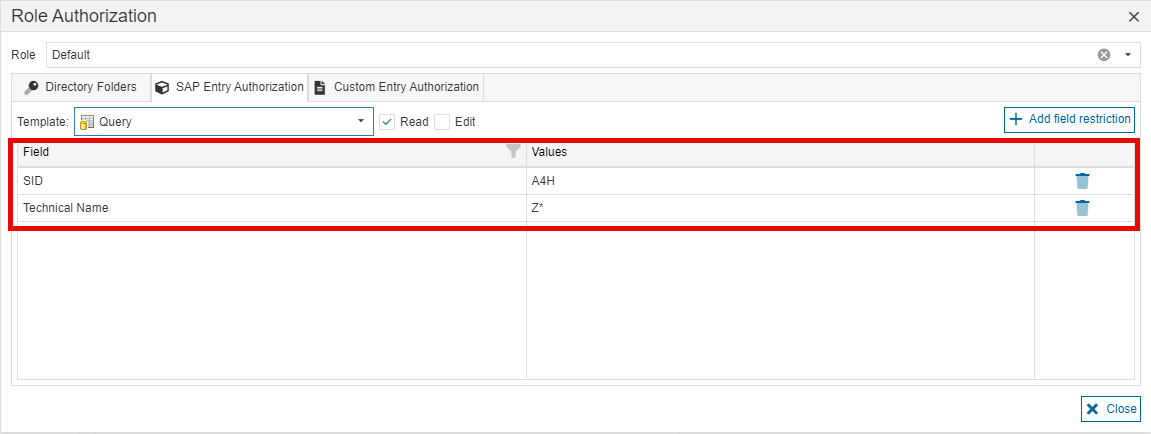Viewport: 1151px width, 434px height.
Task: Open the Role dropdown arrow
Action: tap(1128, 55)
